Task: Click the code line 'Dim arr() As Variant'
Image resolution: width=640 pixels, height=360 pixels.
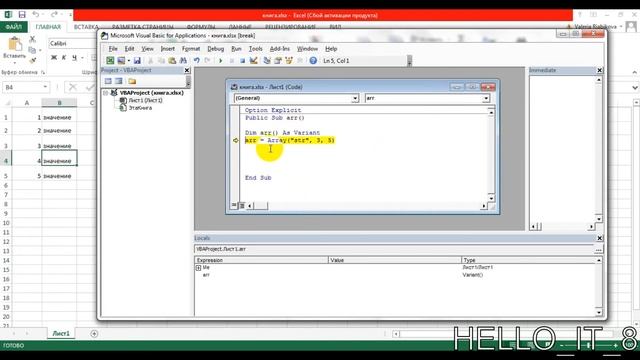Action: coord(282,133)
